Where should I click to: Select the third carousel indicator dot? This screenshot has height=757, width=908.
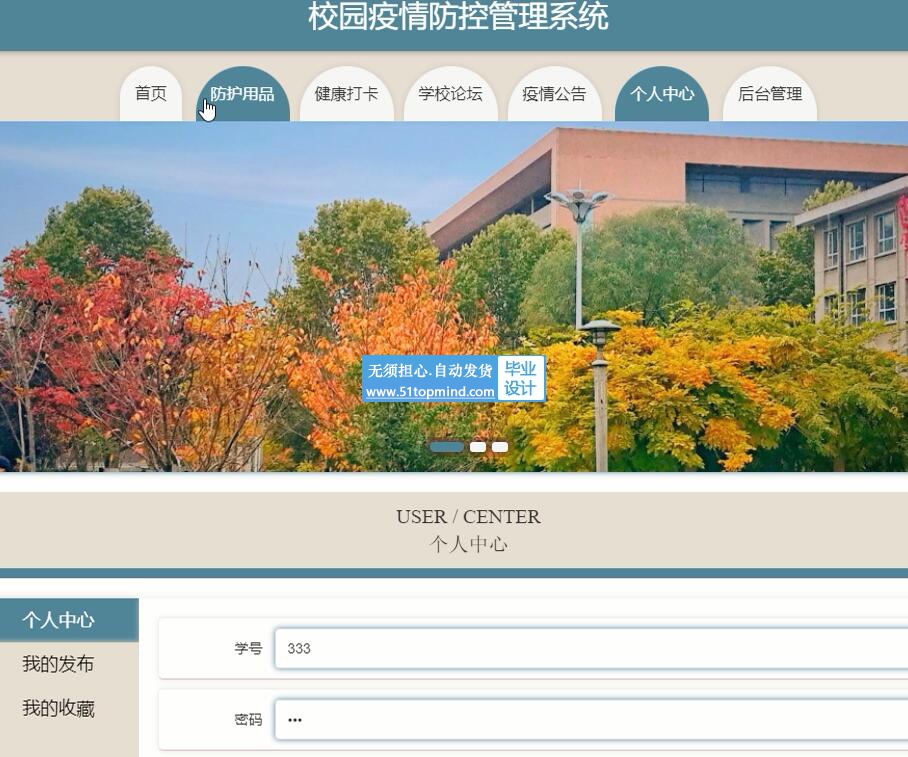pyautogui.click(x=500, y=447)
